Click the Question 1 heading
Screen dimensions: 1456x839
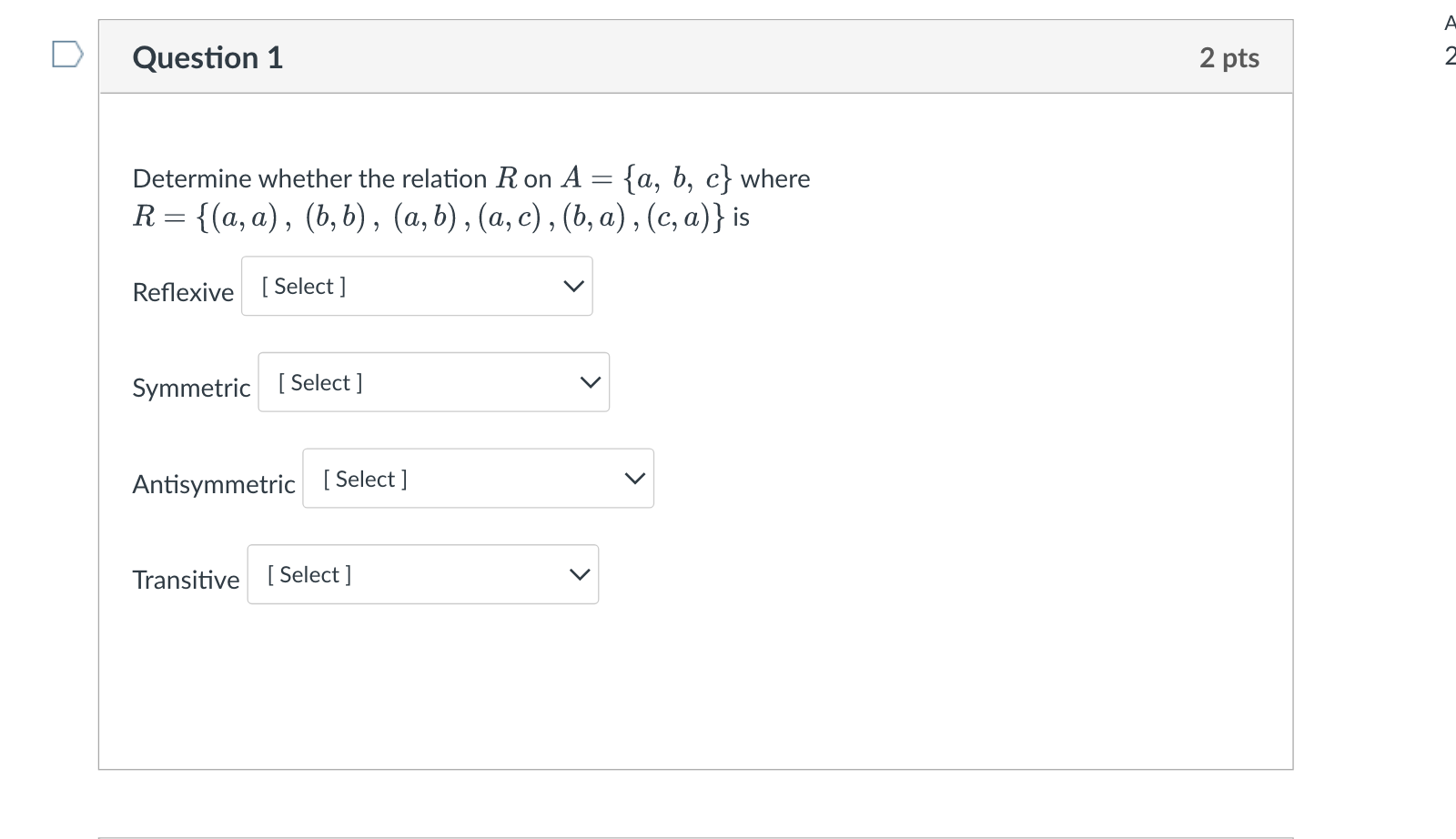coord(207,57)
